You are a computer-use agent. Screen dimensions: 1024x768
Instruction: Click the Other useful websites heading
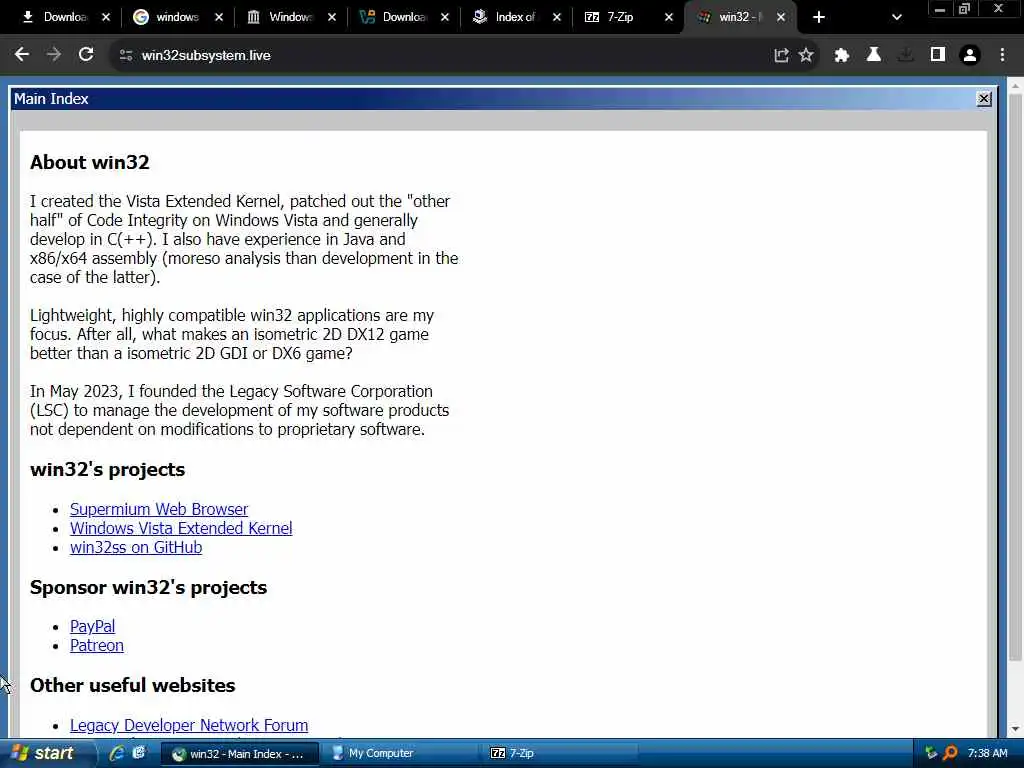[133, 685]
